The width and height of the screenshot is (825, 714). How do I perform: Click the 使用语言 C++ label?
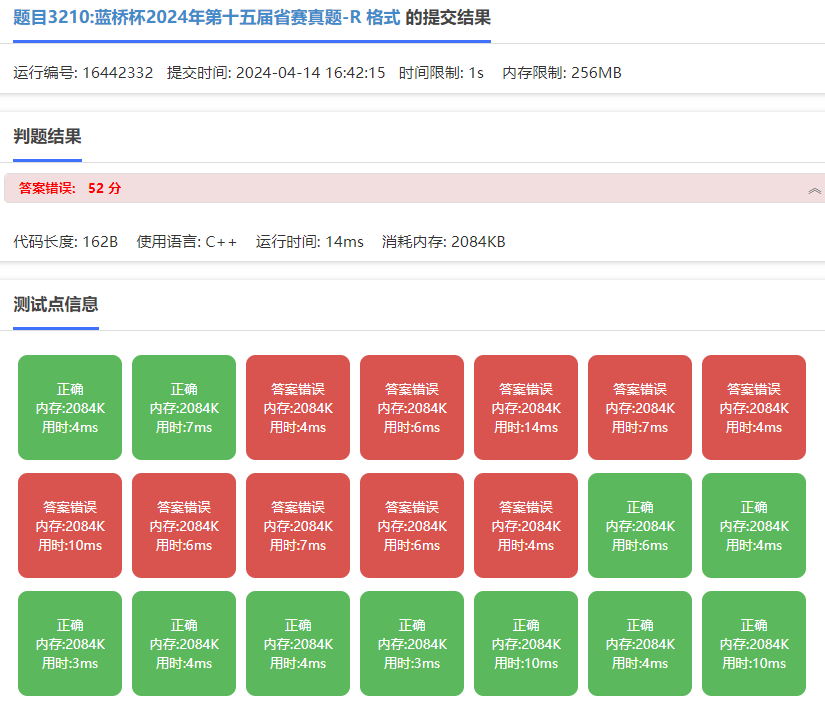coord(187,242)
